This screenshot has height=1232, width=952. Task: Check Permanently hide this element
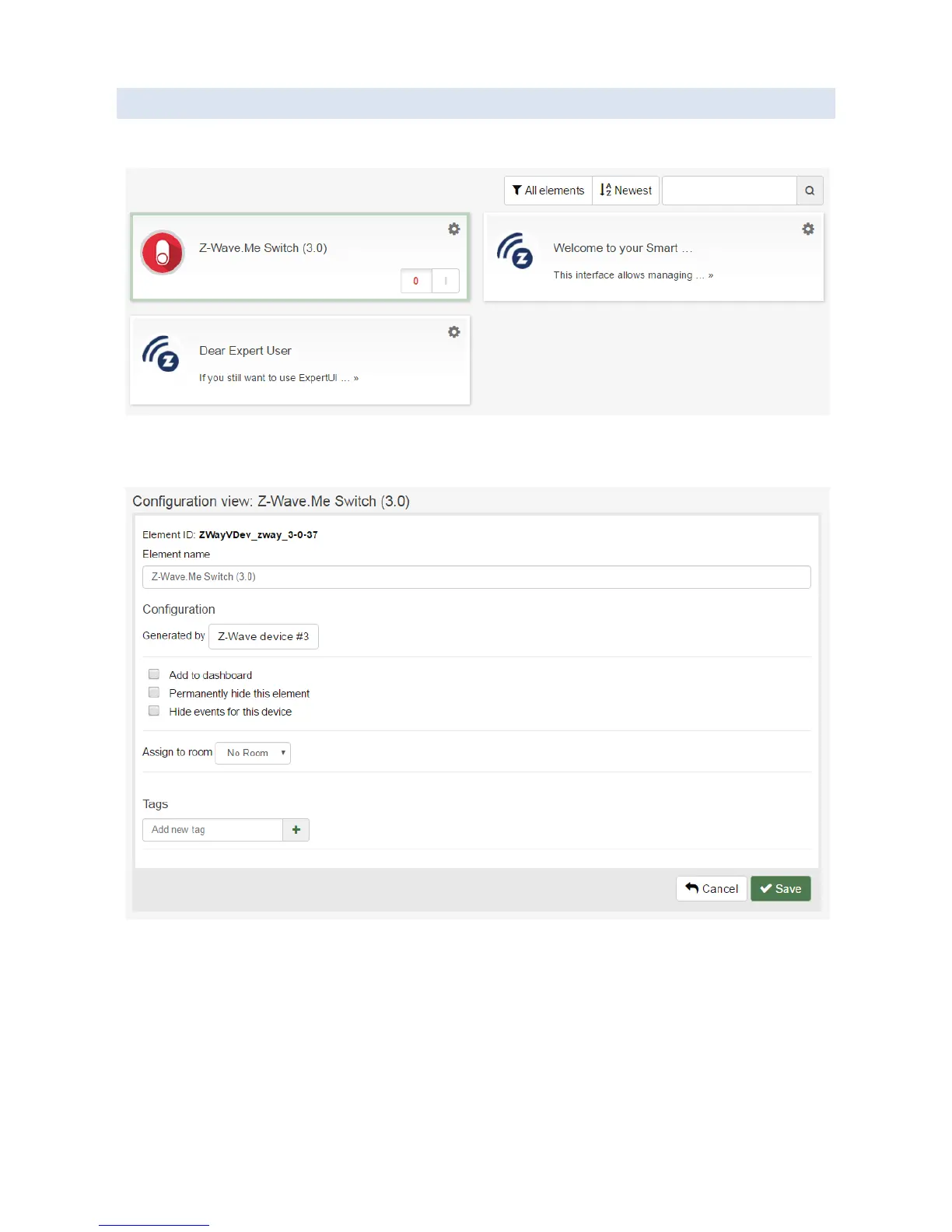[154, 693]
